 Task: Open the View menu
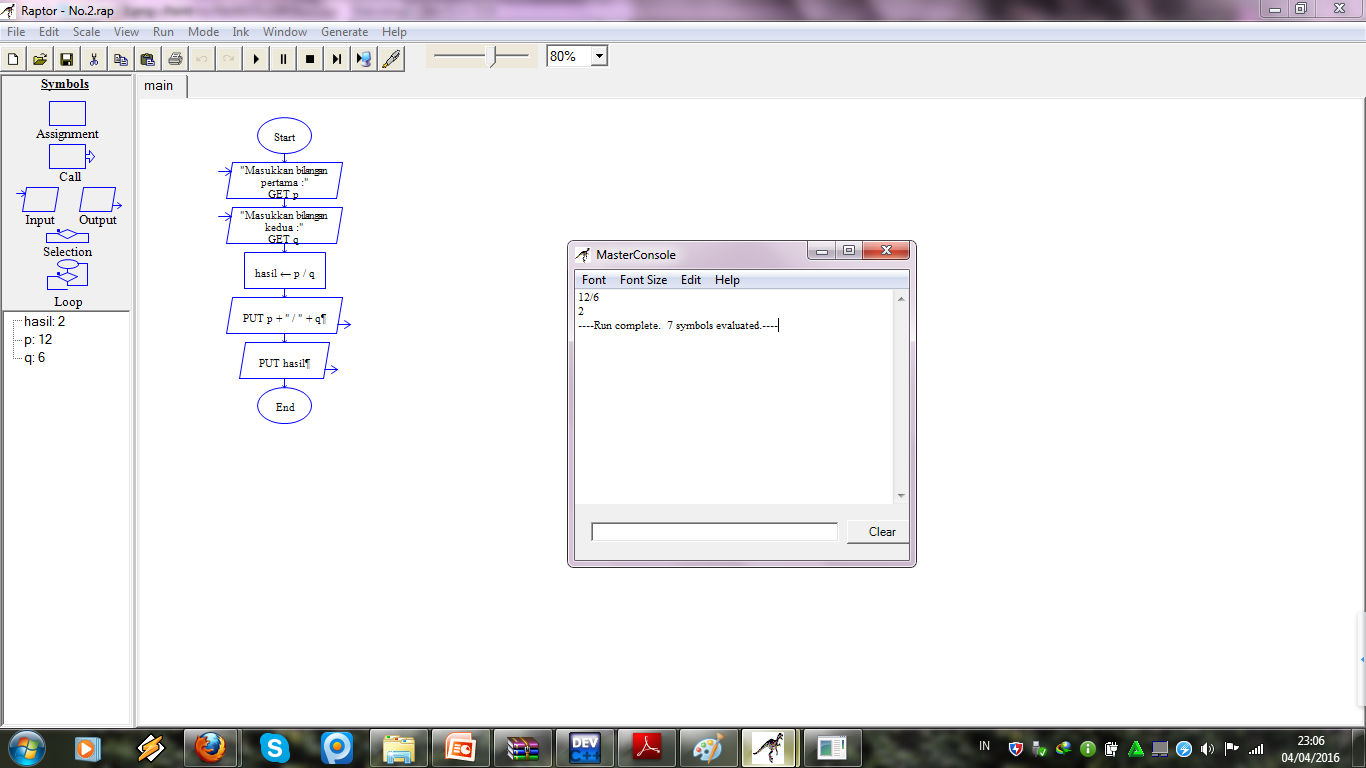point(126,32)
